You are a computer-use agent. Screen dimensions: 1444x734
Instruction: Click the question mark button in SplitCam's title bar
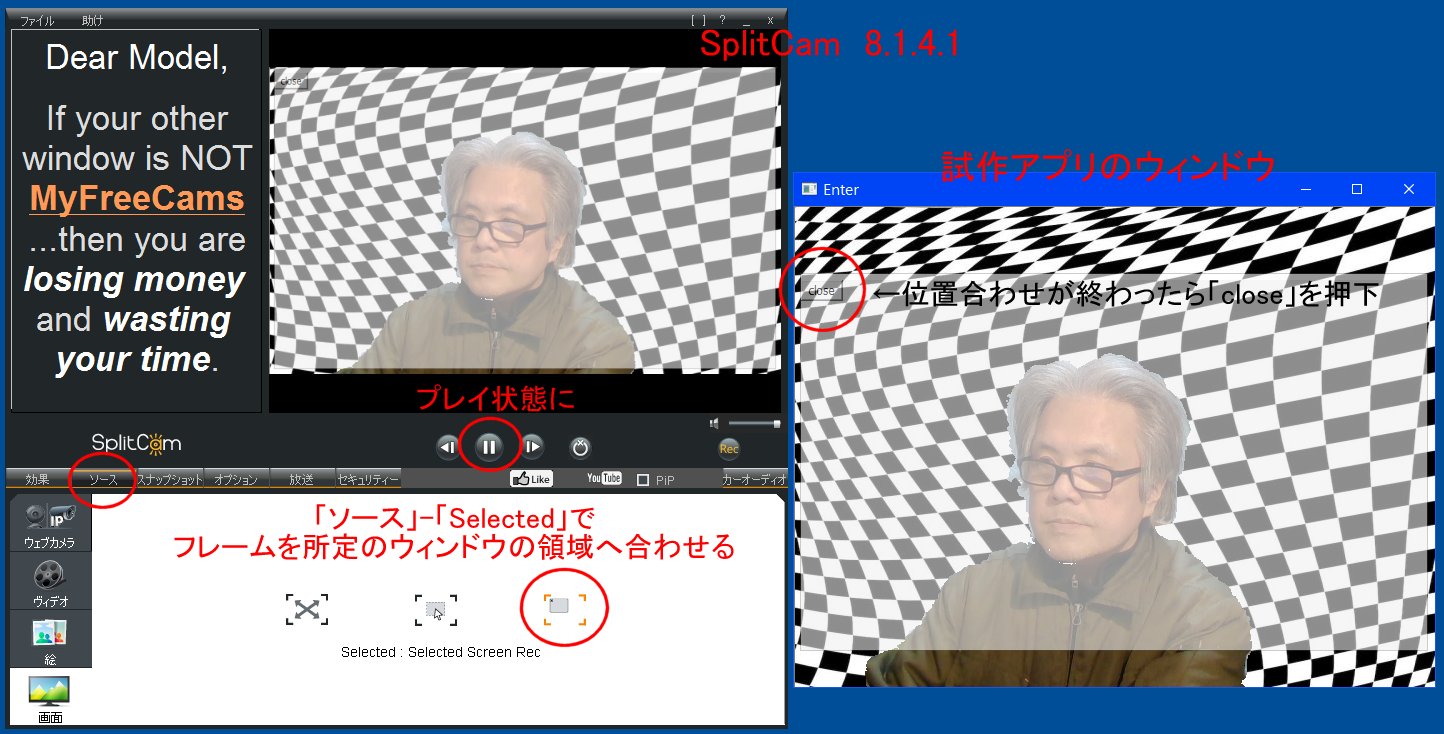click(722, 20)
